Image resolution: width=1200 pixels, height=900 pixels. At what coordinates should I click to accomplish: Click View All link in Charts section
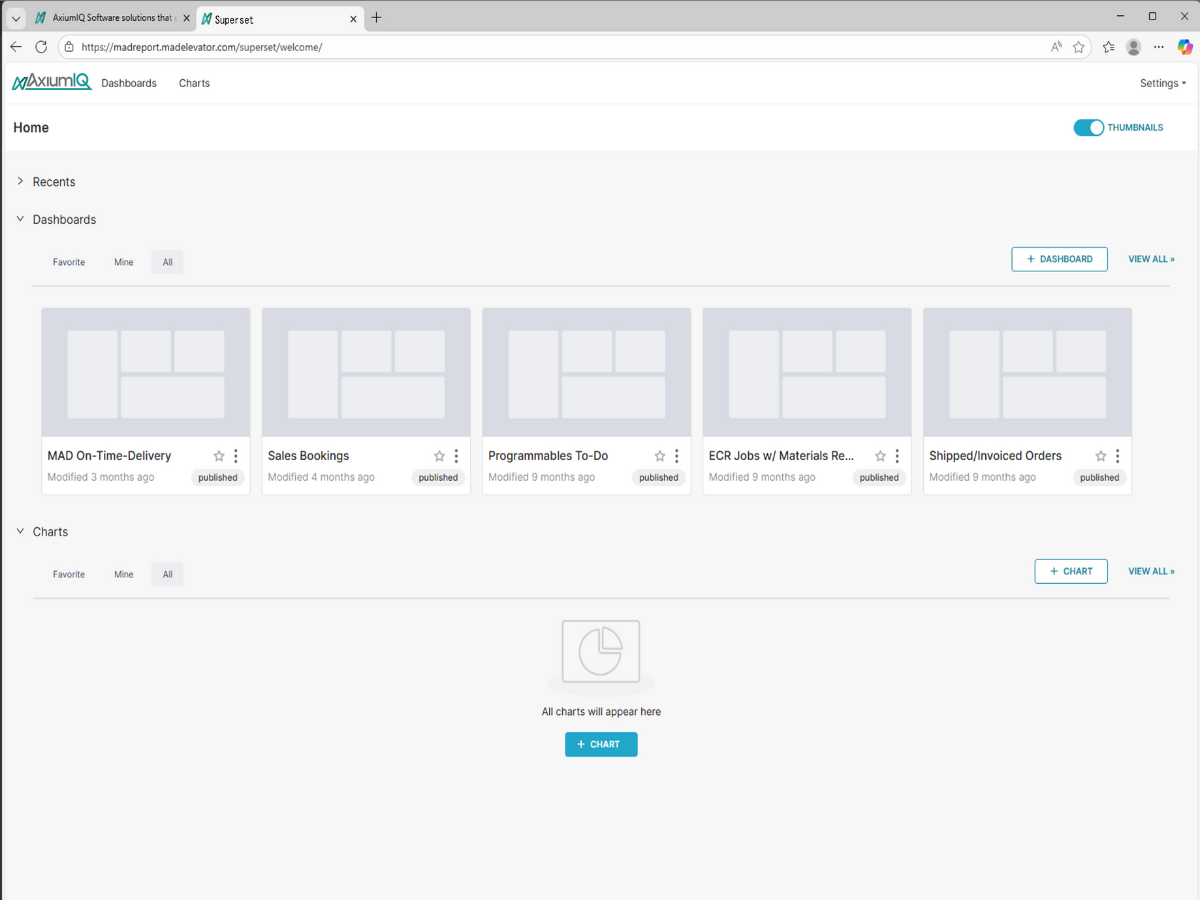pyautogui.click(x=1151, y=571)
